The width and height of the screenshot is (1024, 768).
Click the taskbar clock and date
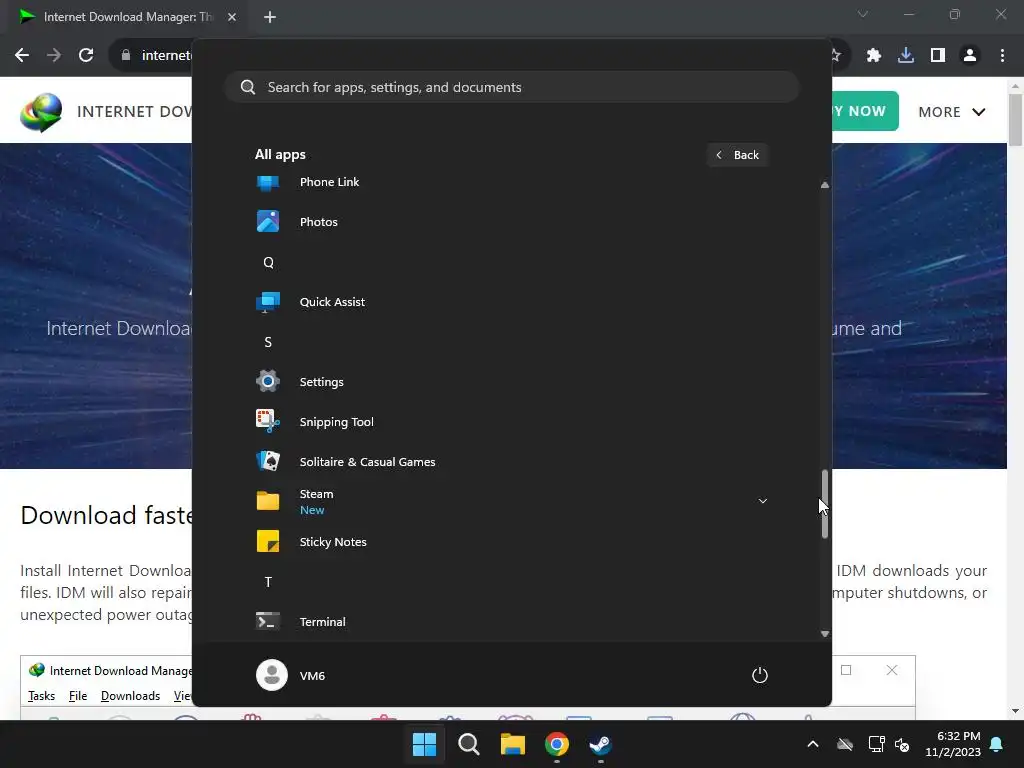point(953,744)
